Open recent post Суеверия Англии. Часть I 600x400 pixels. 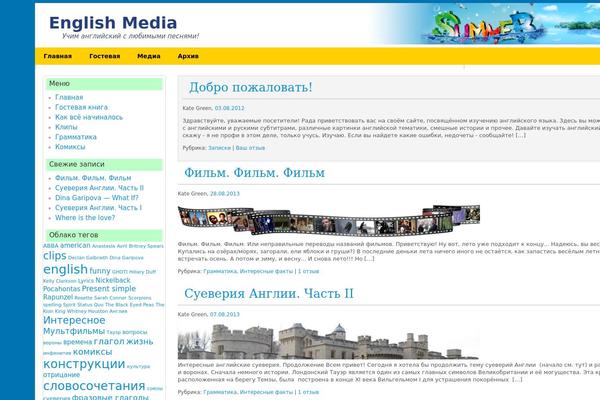tap(98, 208)
